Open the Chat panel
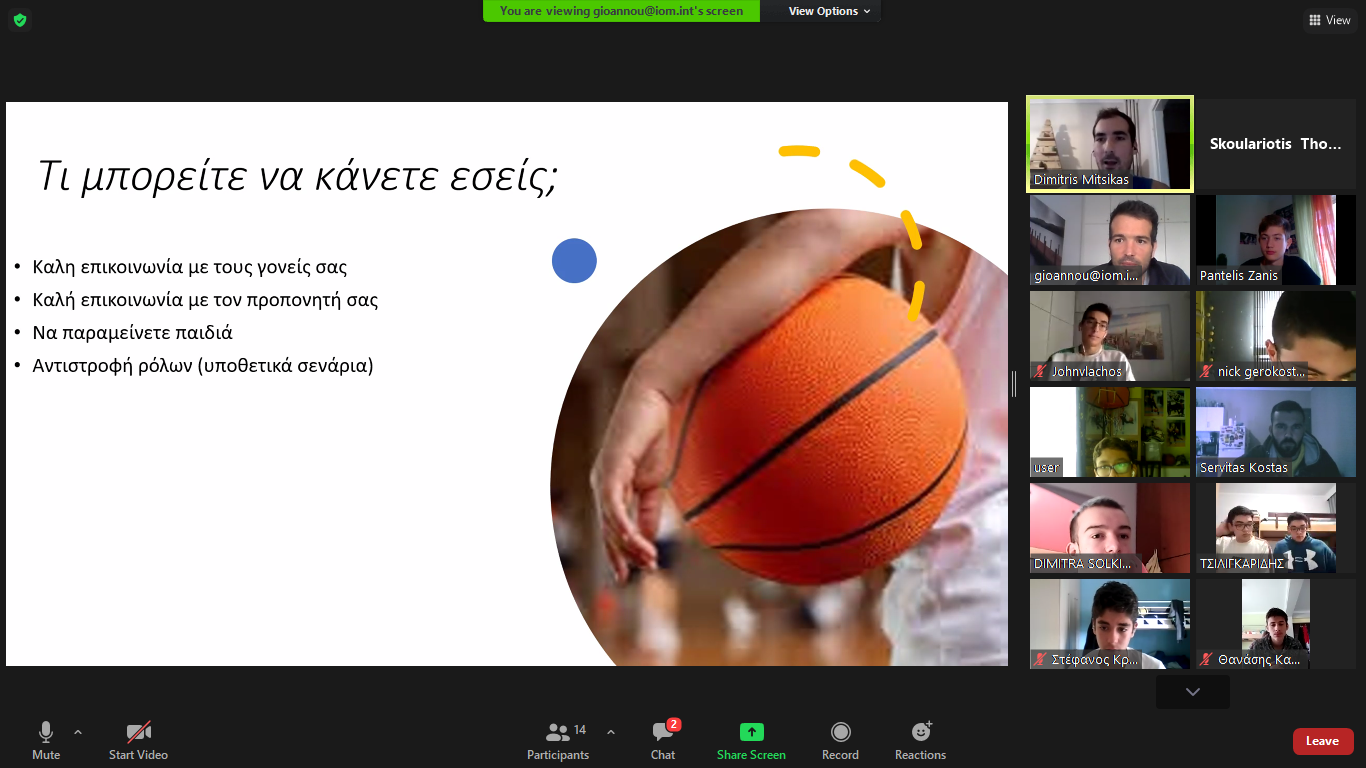This screenshot has width=1366, height=768. [x=663, y=741]
